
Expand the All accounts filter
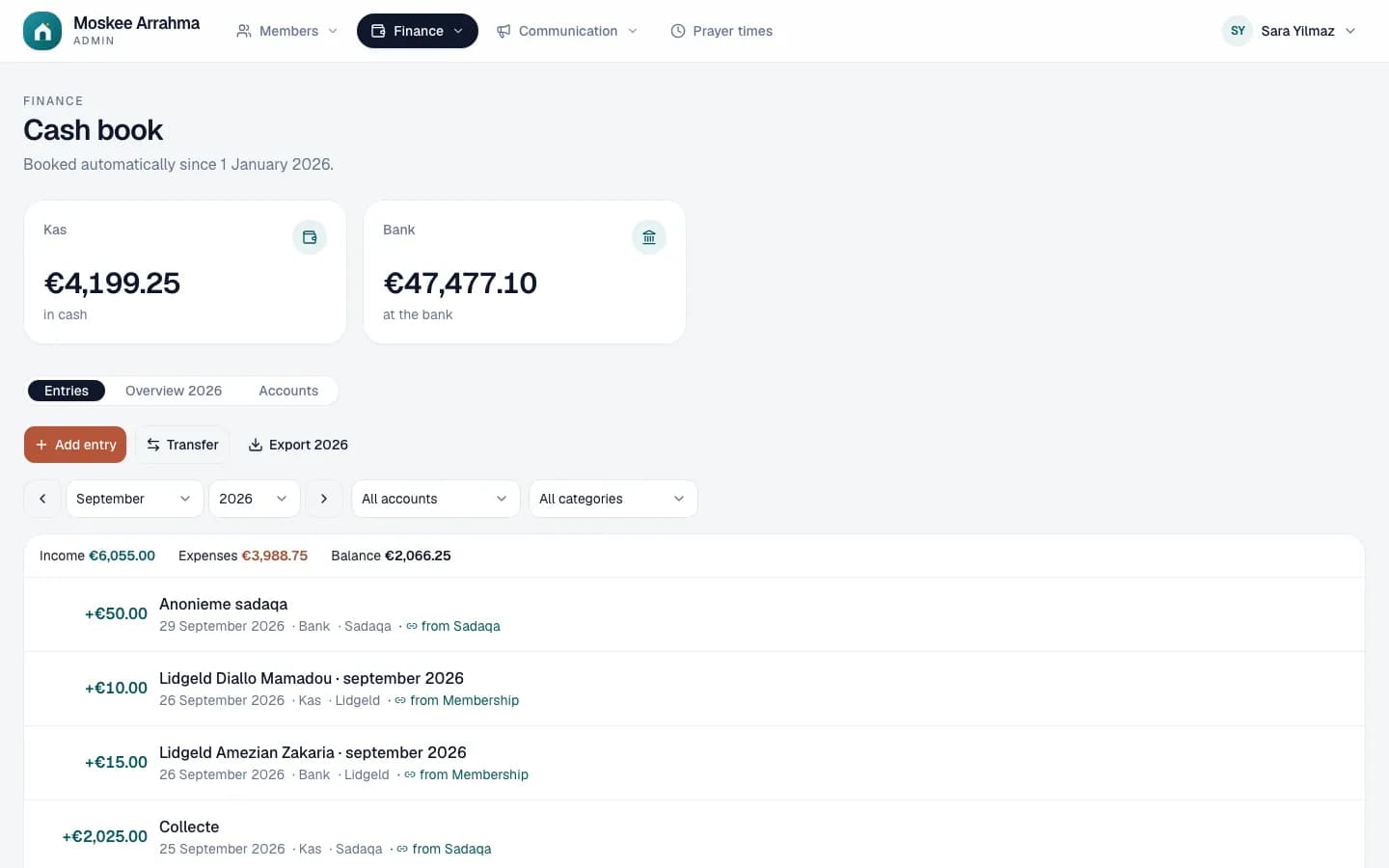tap(435, 499)
